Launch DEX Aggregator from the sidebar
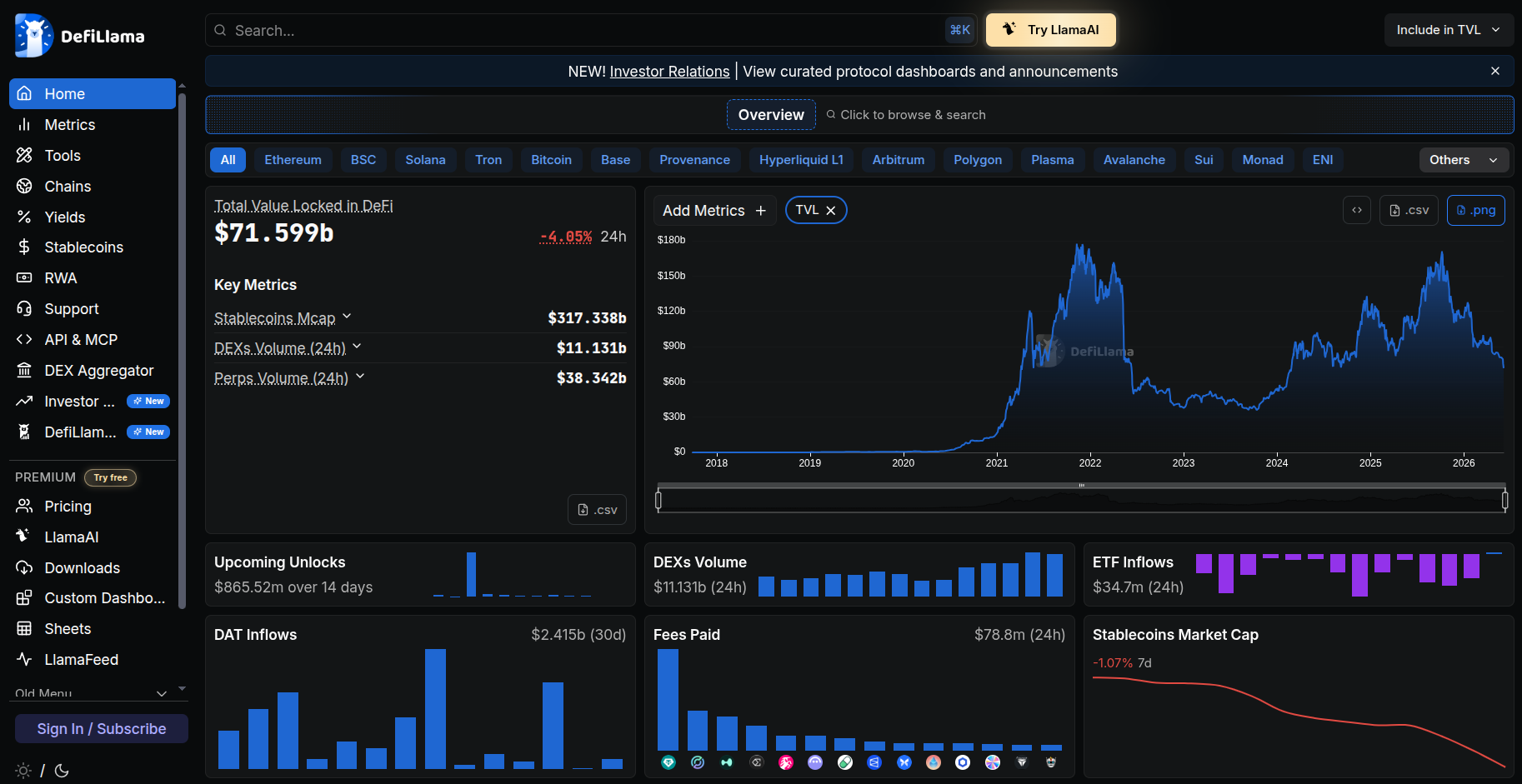The width and height of the screenshot is (1522, 784). click(93, 371)
